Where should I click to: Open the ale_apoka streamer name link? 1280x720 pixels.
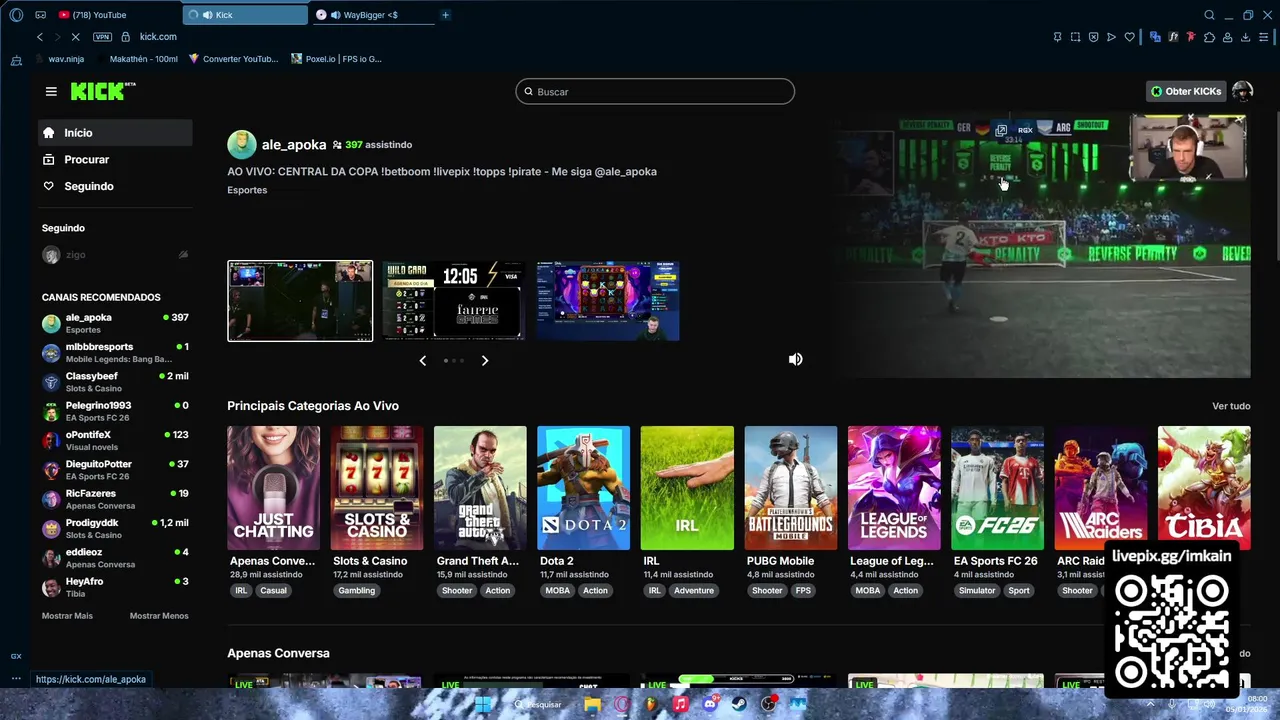[294, 145]
